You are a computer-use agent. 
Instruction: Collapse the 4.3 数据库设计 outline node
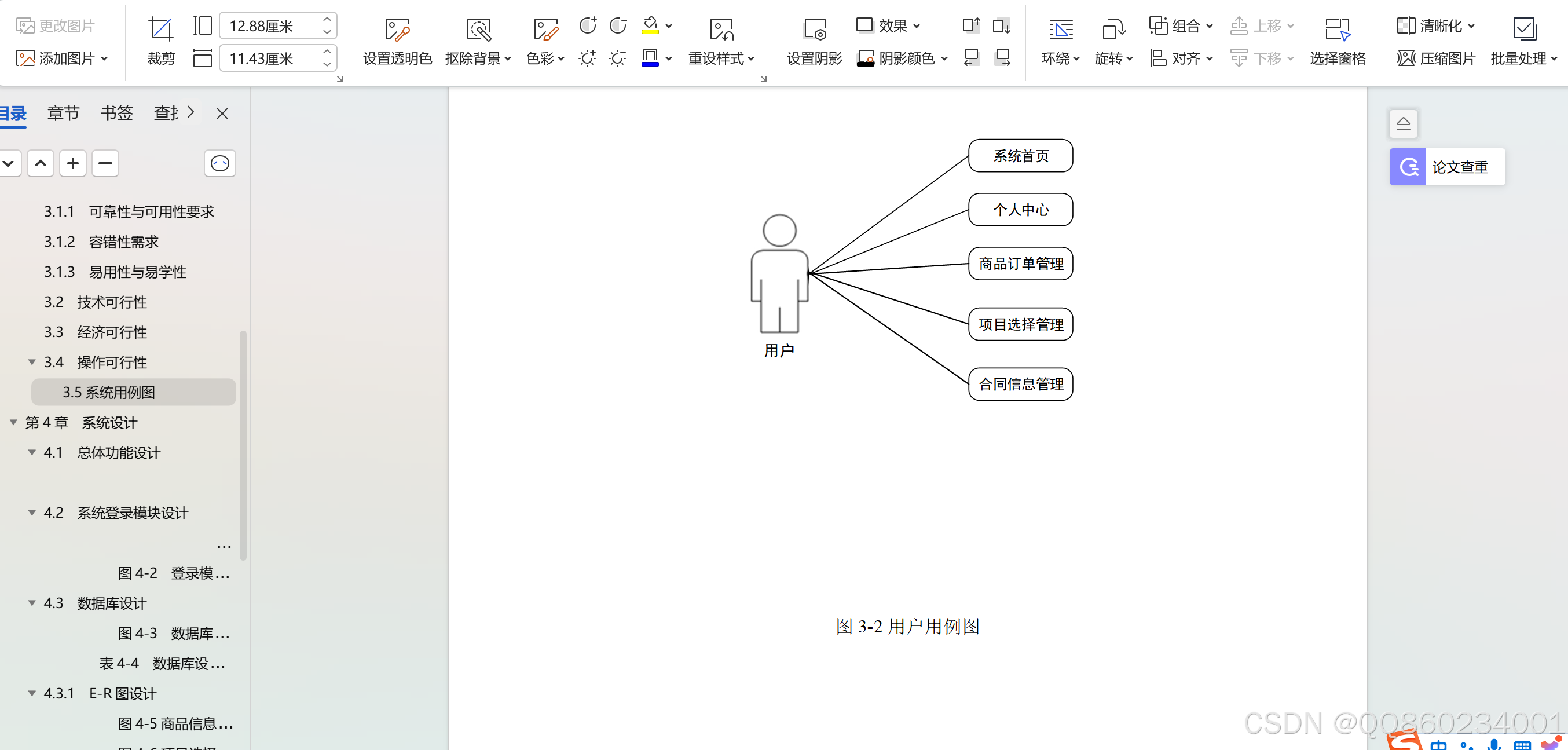click(32, 603)
